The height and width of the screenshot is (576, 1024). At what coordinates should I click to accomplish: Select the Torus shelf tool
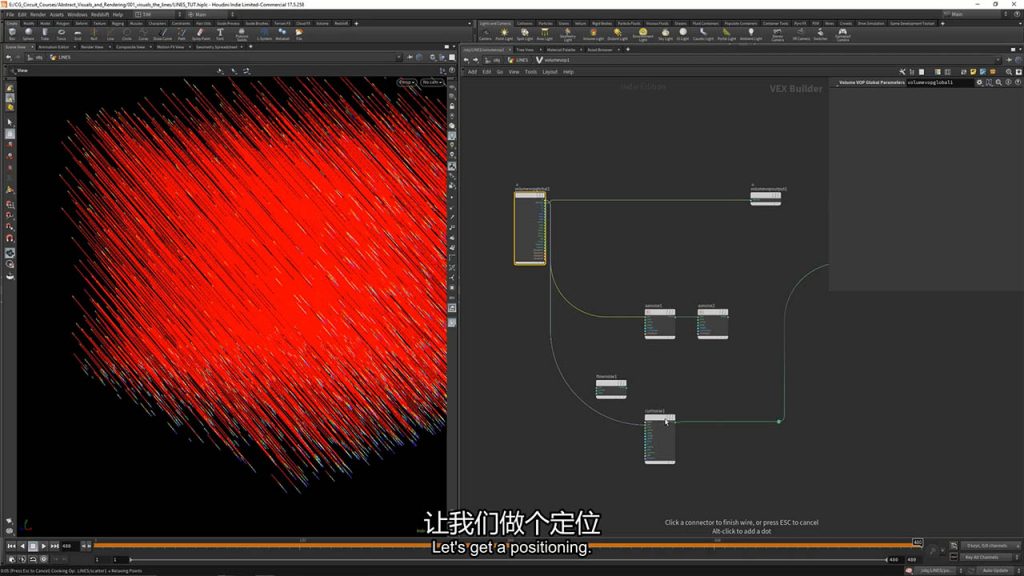pyautogui.click(x=61, y=33)
